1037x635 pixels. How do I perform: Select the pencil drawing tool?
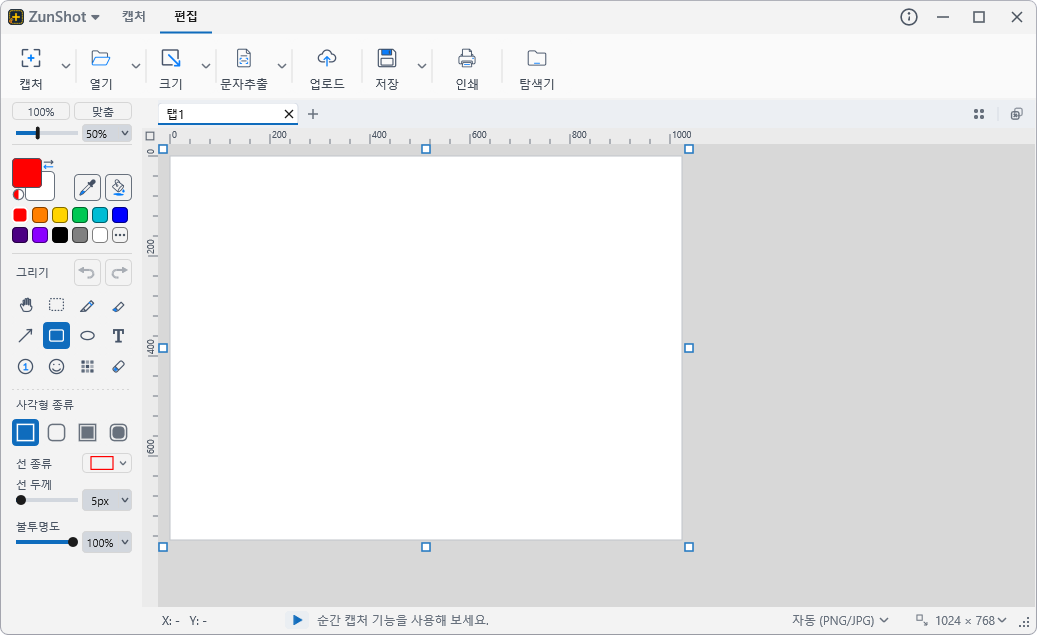click(87, 305)
